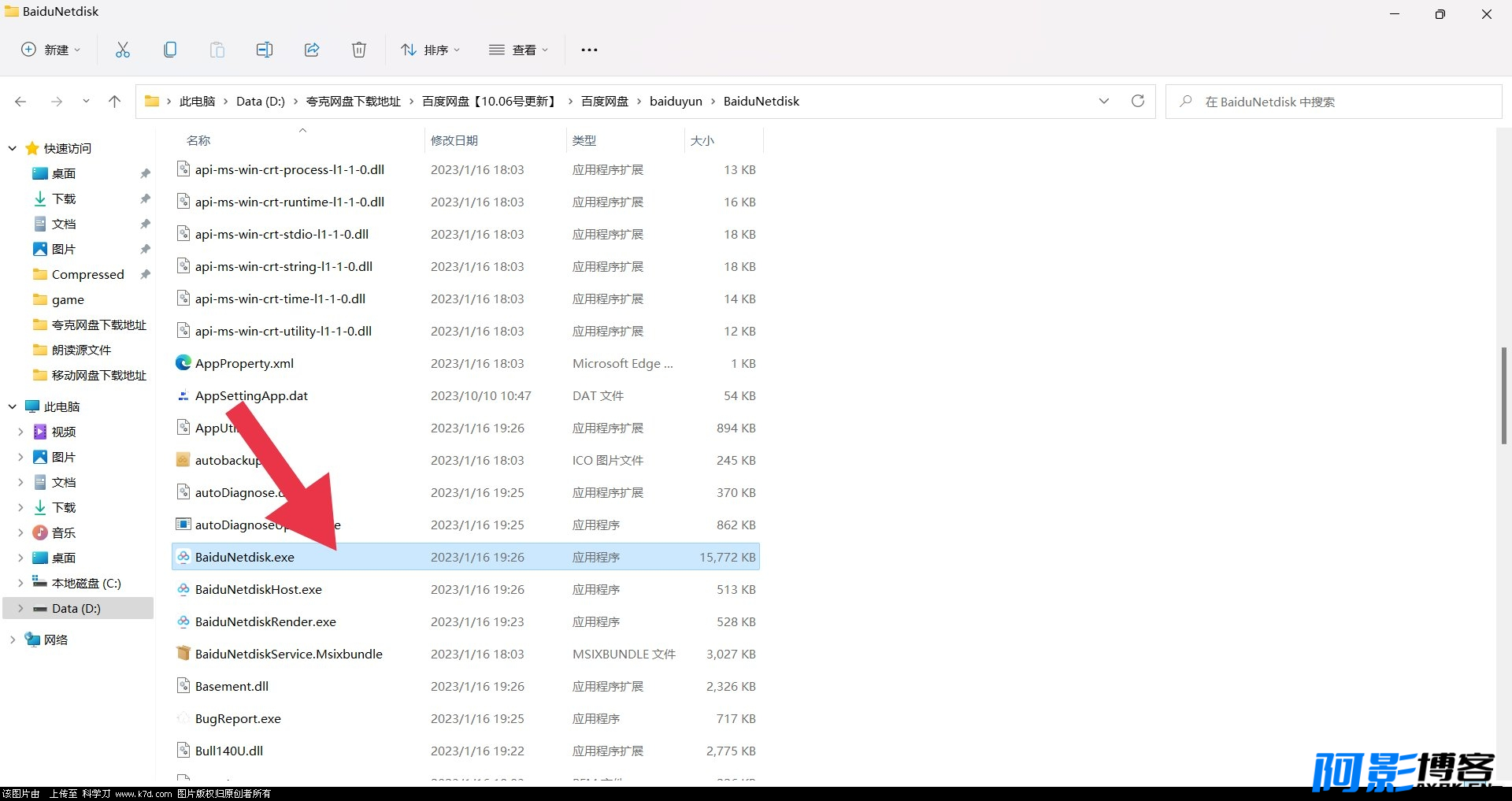Click the Share icon in toolbar
This screenshot has width=1512, height=801.
point(312,50)
